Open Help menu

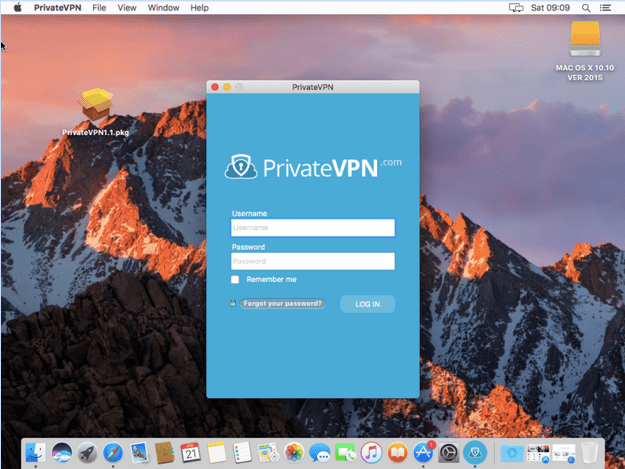tap(199, 8)
